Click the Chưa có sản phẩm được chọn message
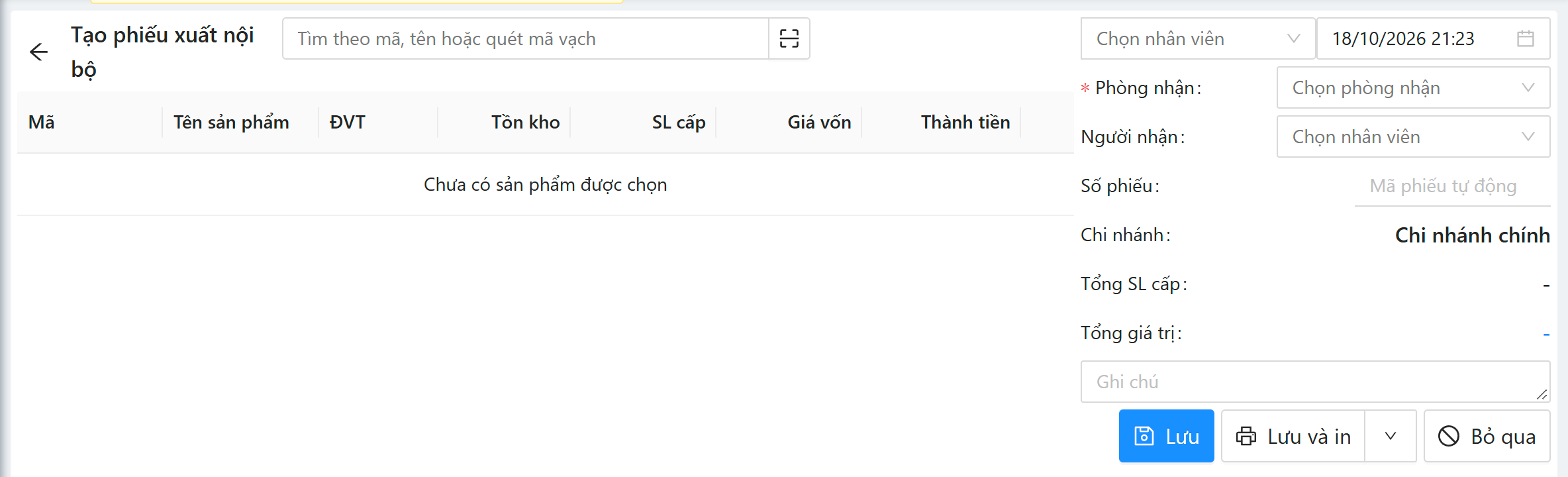 tap(545, 184)
